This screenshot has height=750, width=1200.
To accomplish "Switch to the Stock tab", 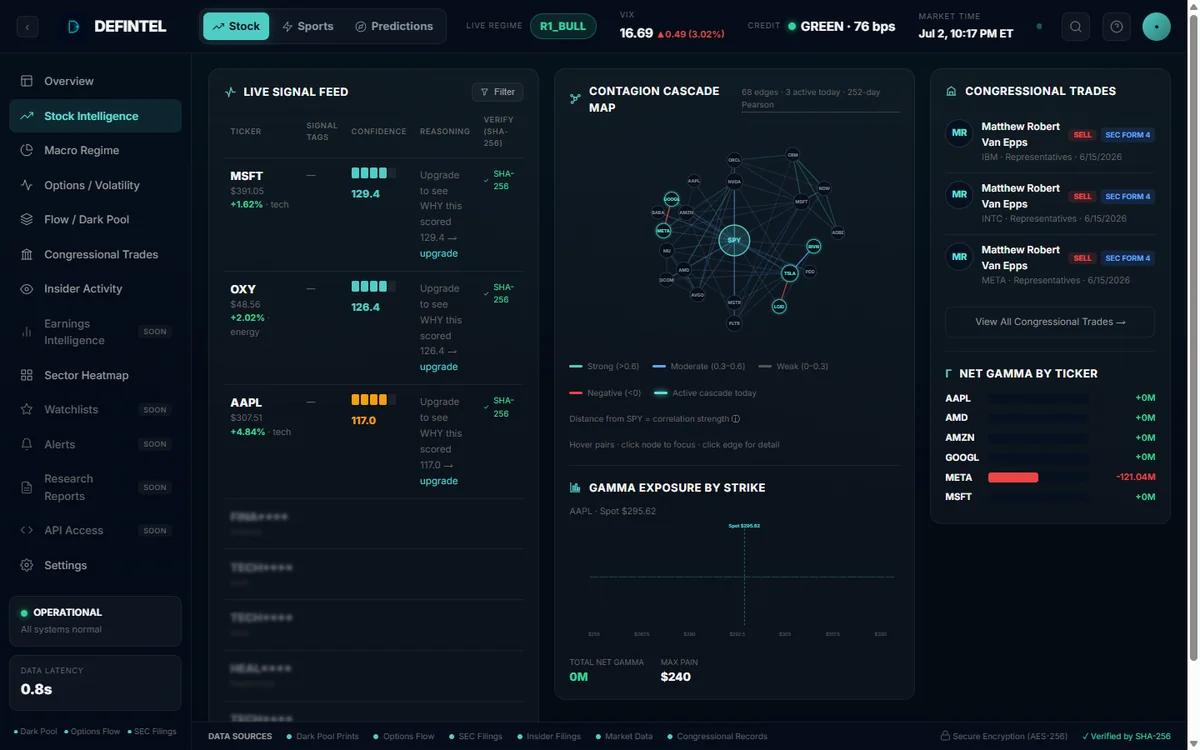I will [x=236, y=26].
